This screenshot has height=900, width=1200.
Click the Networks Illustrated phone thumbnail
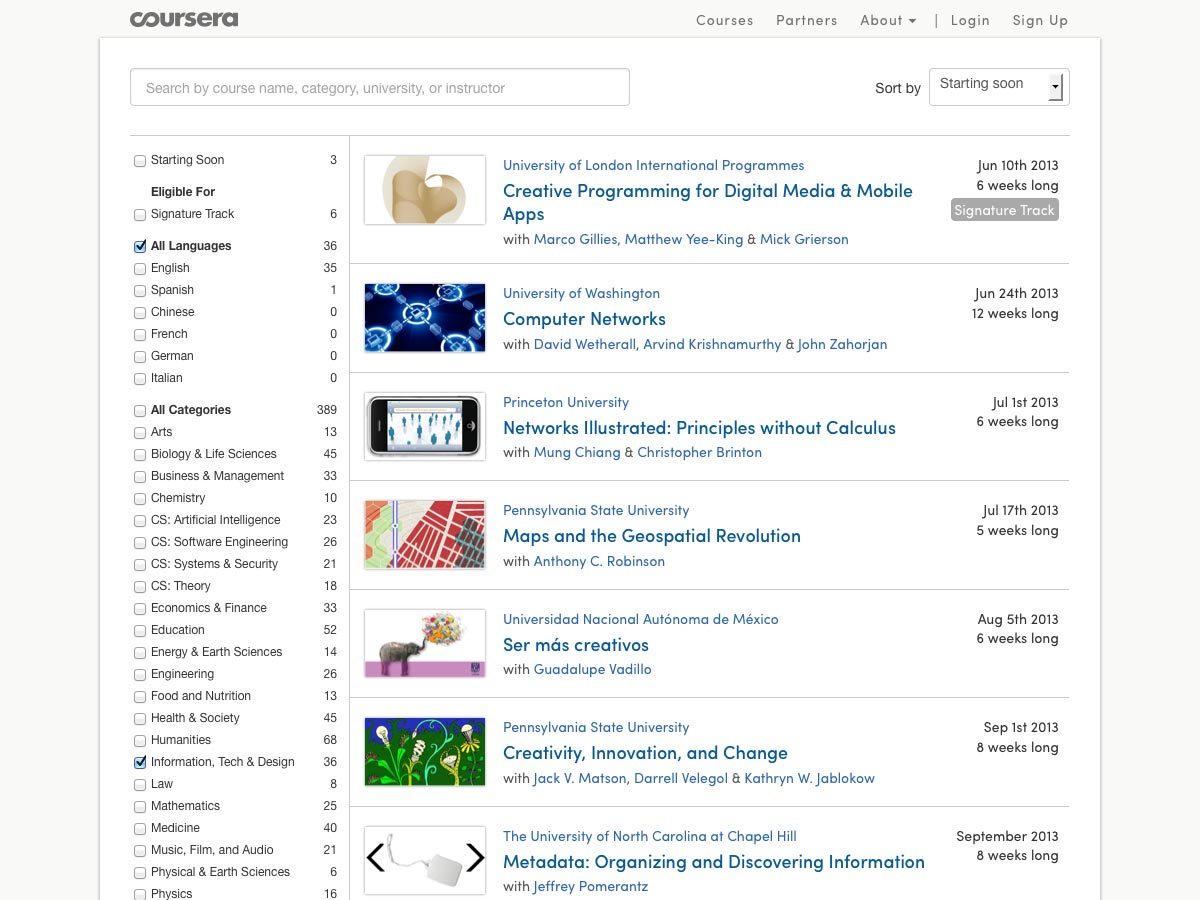tap(425, 426)
